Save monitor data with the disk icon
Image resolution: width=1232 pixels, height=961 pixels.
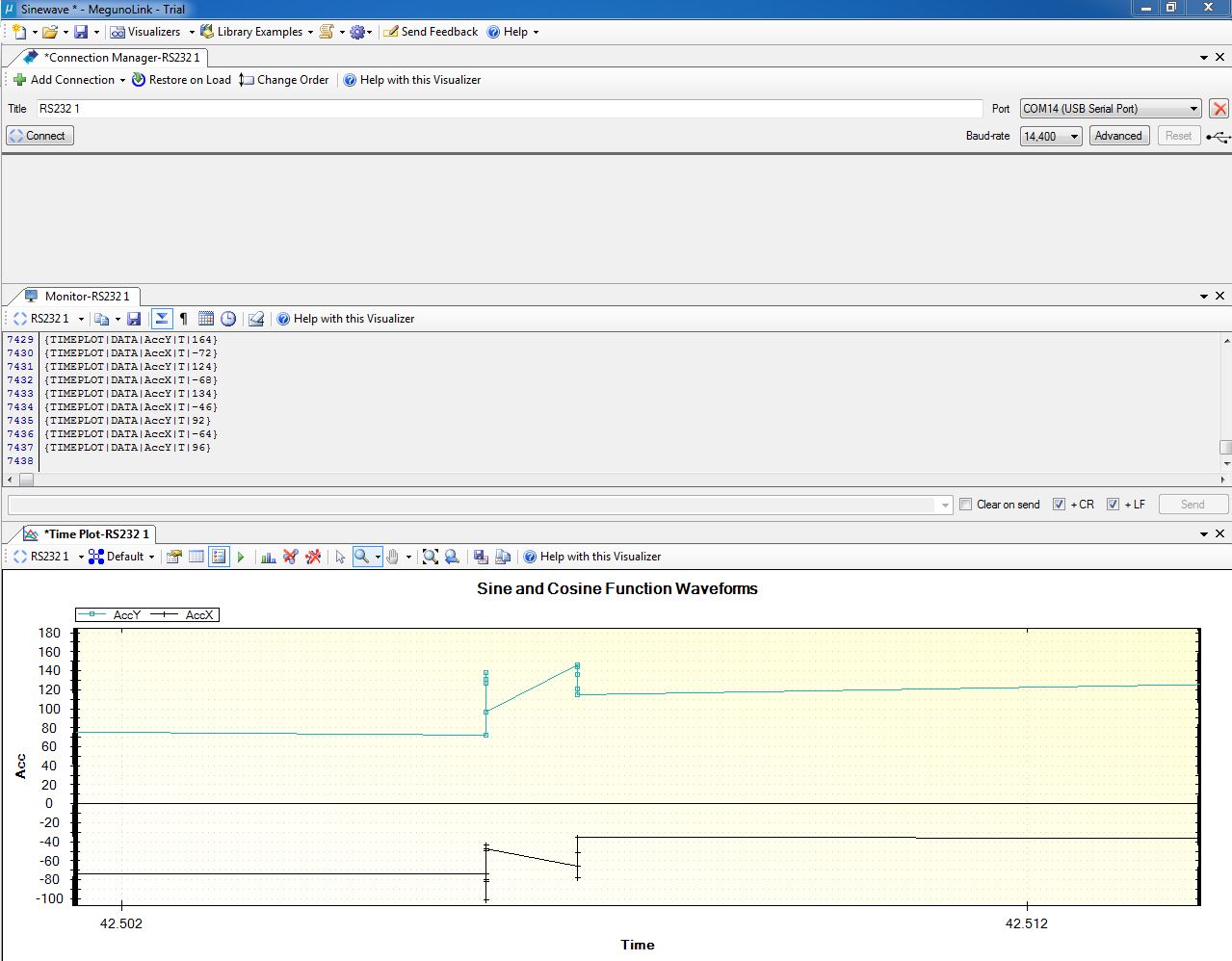pos(134,319)
